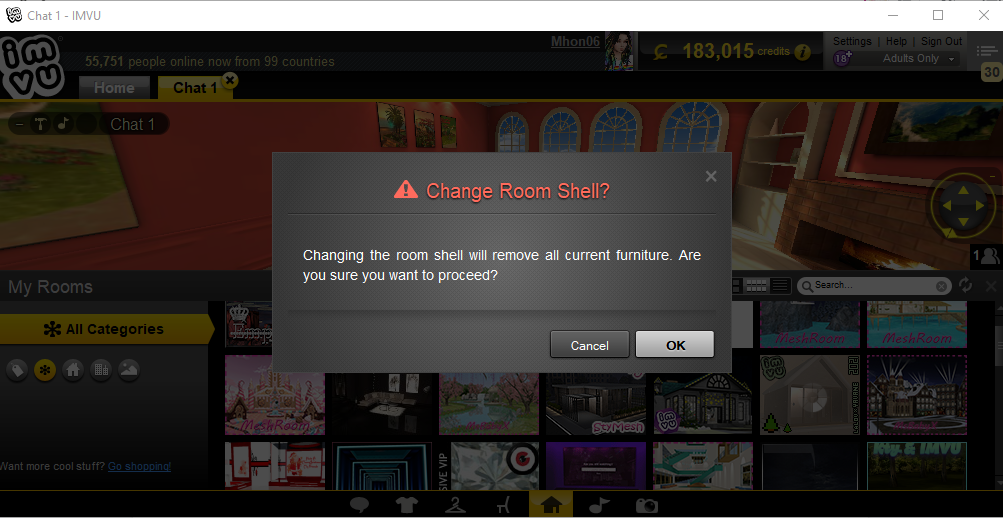The width and height of the screenshot is (1003, 518).
Task: Open the Adults Only dropdown
Action: pos(919,59)
